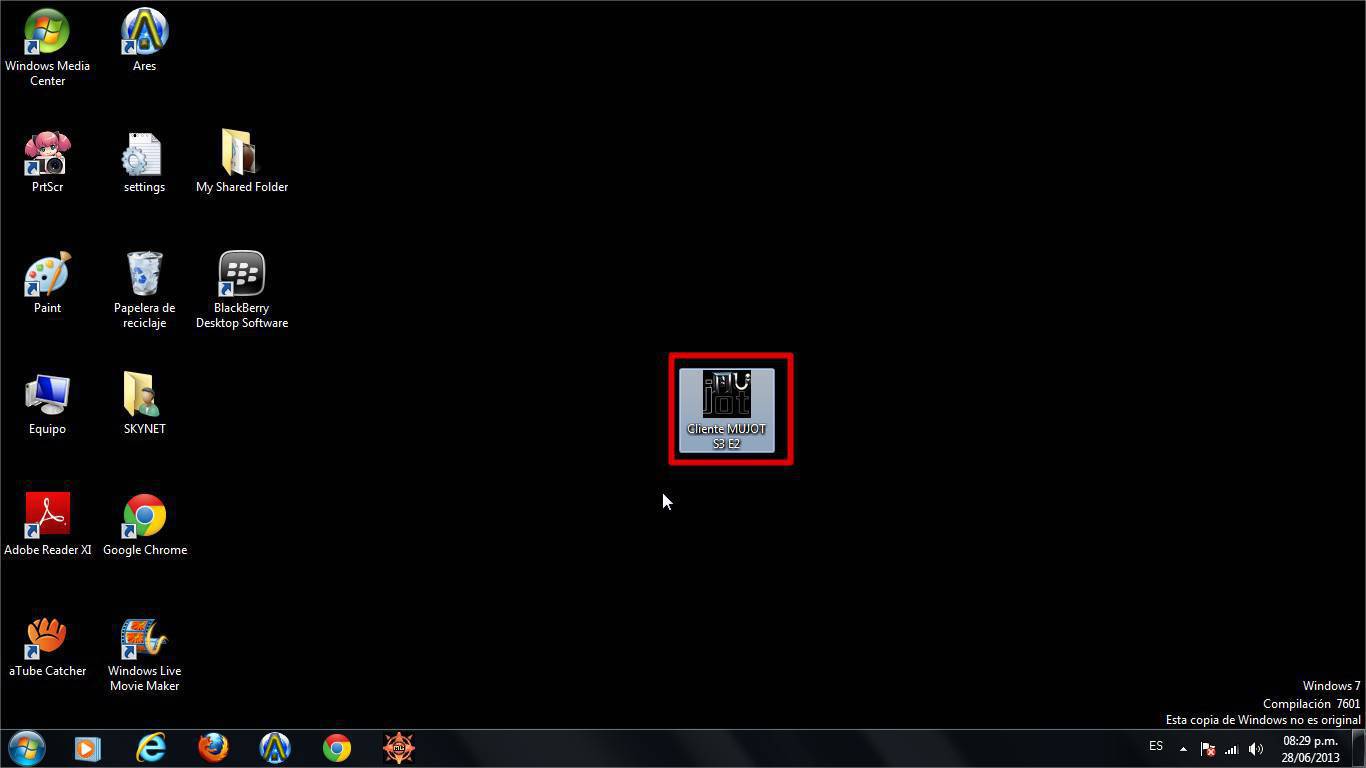Viewport: 1366px width, 768px height.
Task: Open the ES language input selector
Action: tap(1156, 746)
